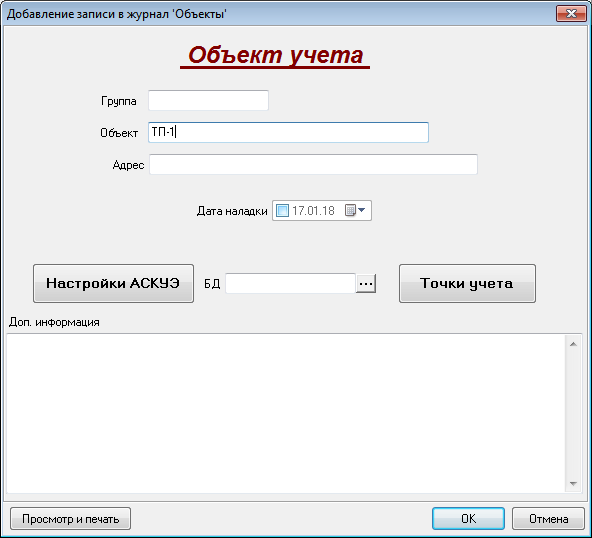Click the Объект учета heading
This screenshot has height=538, width=592.
point(275,55)
